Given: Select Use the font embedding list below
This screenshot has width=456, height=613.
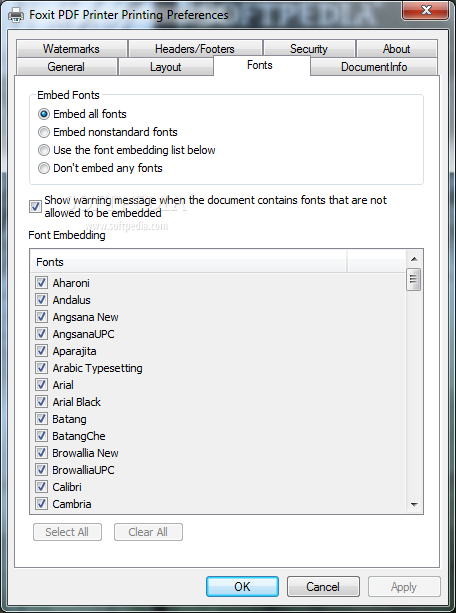Looking at the screenshot, I should click(127, 150).
